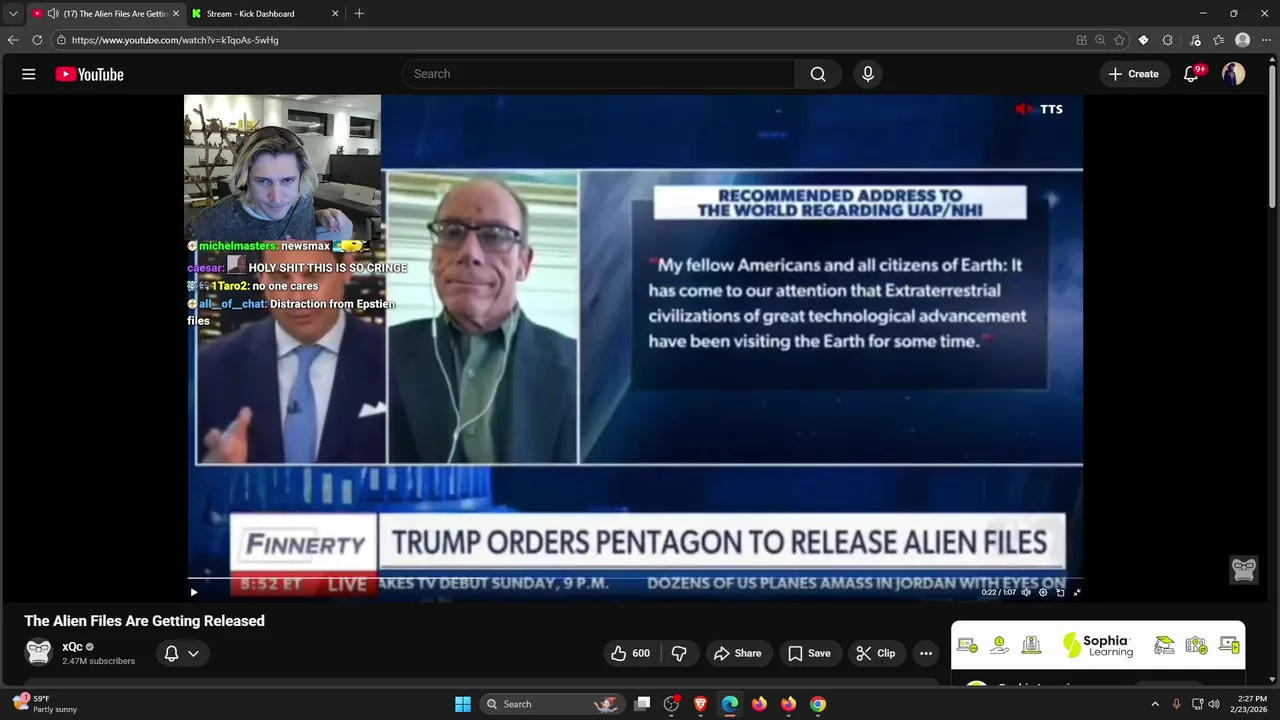Focus the YouTube search field

click(598, 74)
